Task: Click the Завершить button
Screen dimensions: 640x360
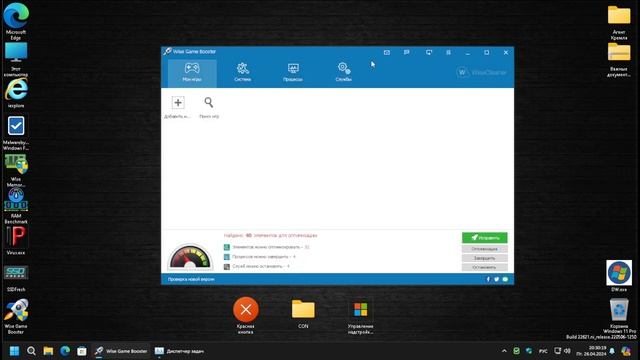Action: click(484, 258)
